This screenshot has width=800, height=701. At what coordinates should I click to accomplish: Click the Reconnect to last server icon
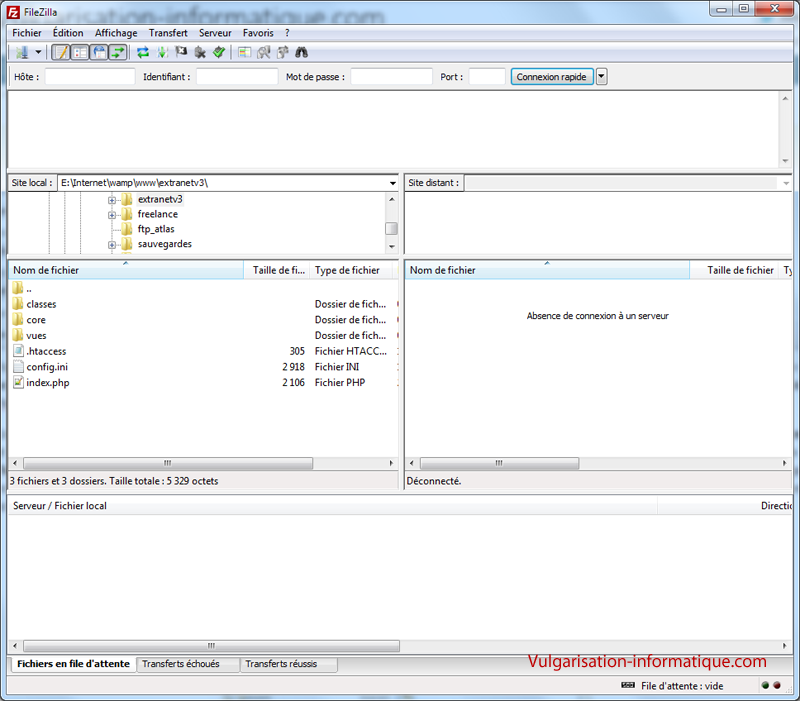coord(218,52)
